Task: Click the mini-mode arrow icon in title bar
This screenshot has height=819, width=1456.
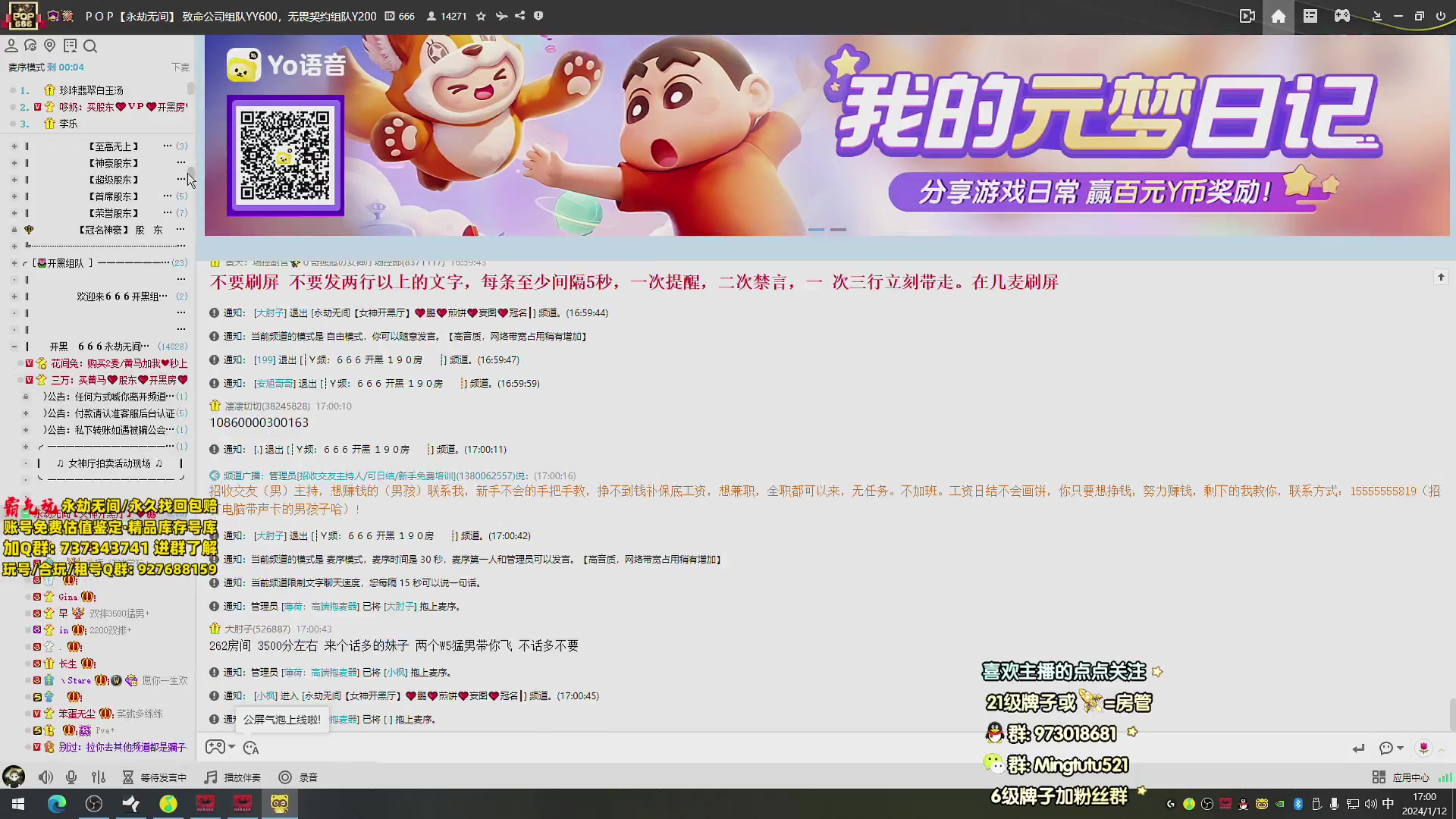Action: pyautogui.click(x=1376, y=16)
